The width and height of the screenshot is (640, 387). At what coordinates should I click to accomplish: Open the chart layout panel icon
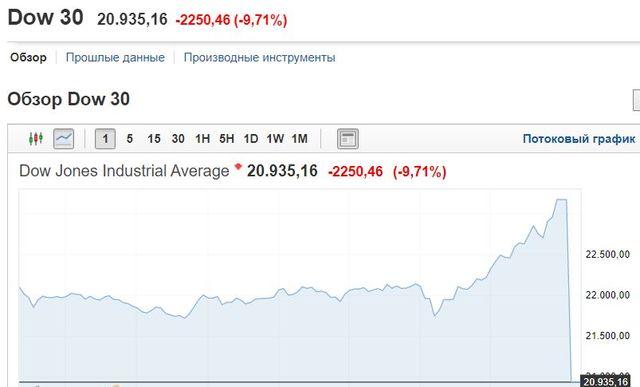(x=348, y=139)
